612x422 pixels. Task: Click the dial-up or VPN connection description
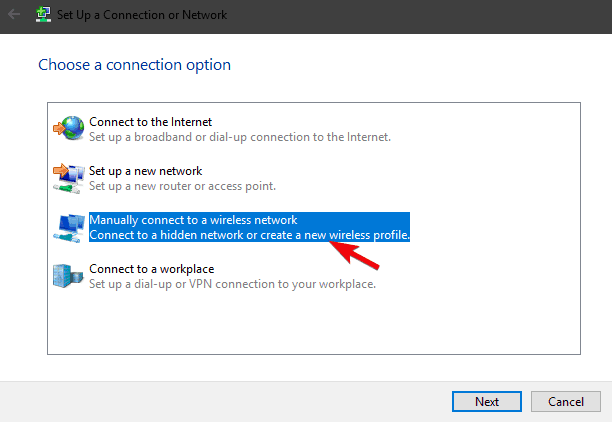click(232, 284)
